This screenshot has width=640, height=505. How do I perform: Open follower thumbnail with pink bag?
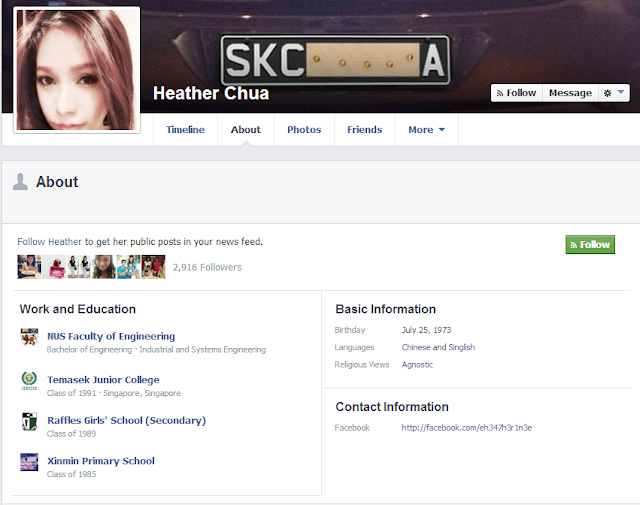pos(54,267)
